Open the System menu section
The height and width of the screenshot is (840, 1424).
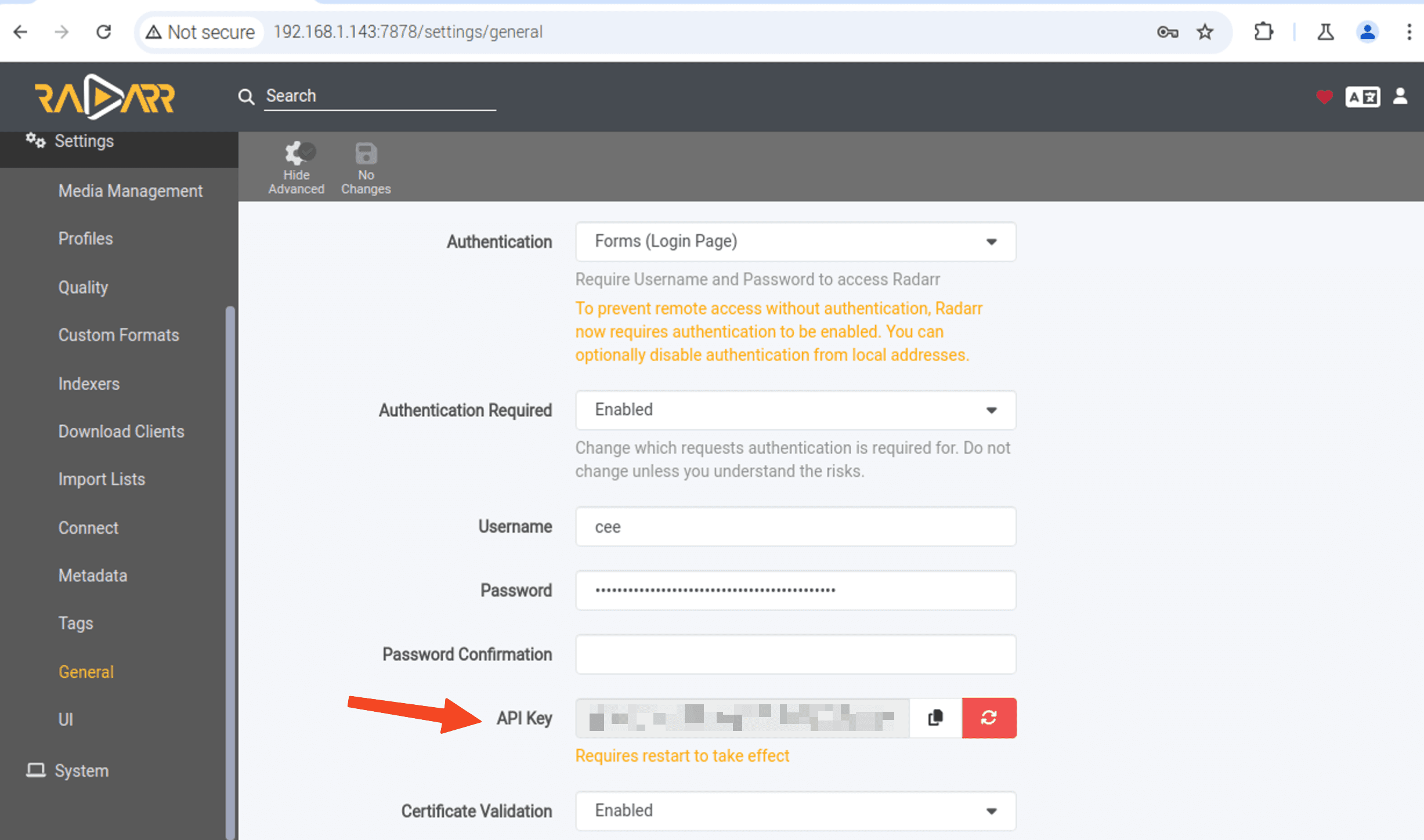click(81, 770)
